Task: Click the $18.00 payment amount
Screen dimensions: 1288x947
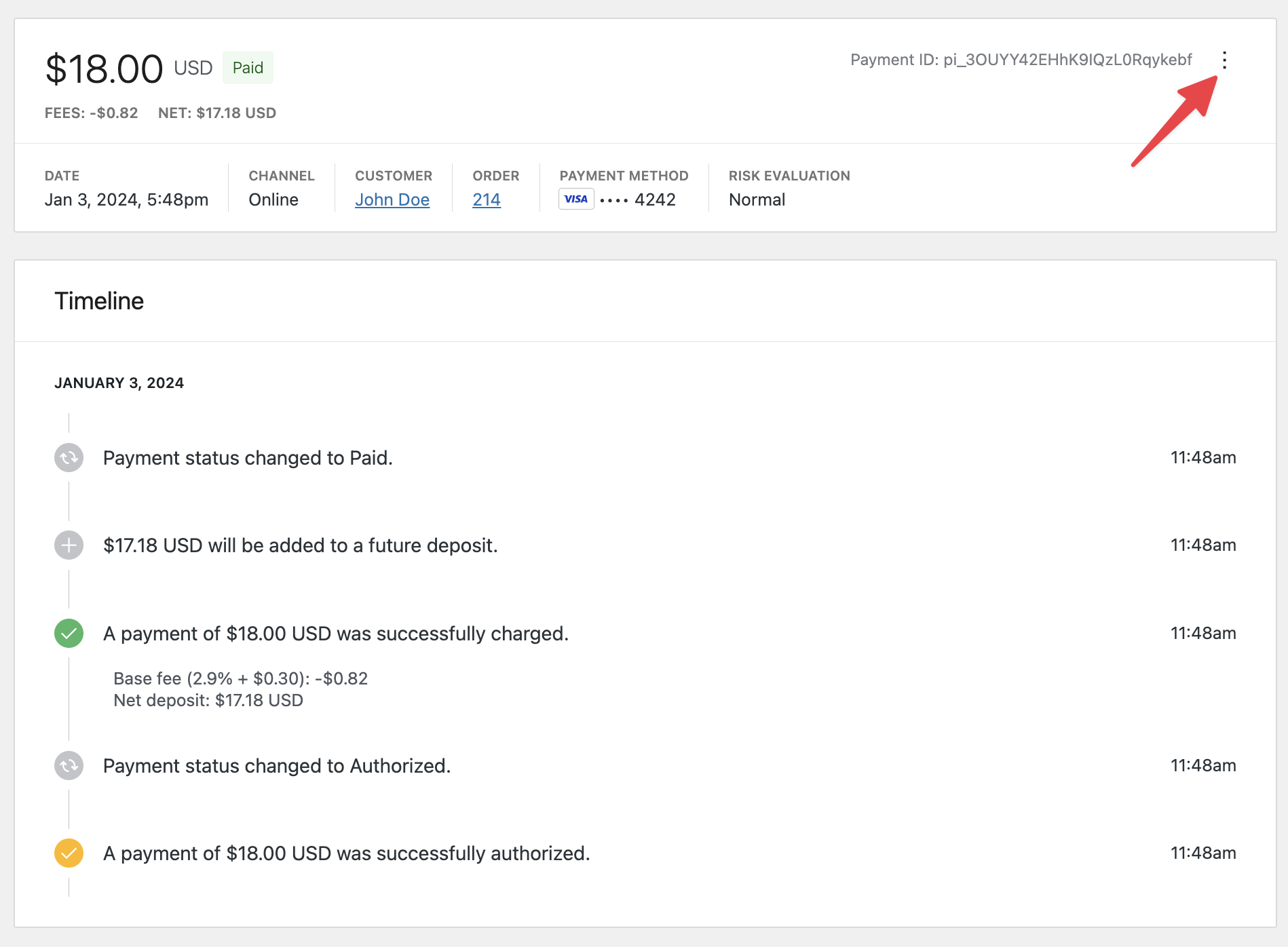Action: coord(104,67)
